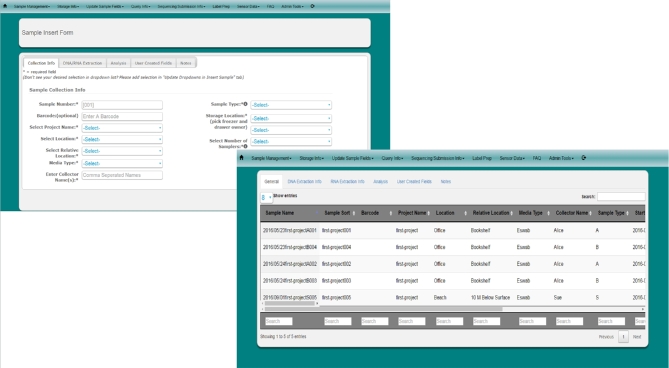The width and height of the screenshot is (669, 368).
Task: Click the Previous pagination button
Action: click(606, 337)
